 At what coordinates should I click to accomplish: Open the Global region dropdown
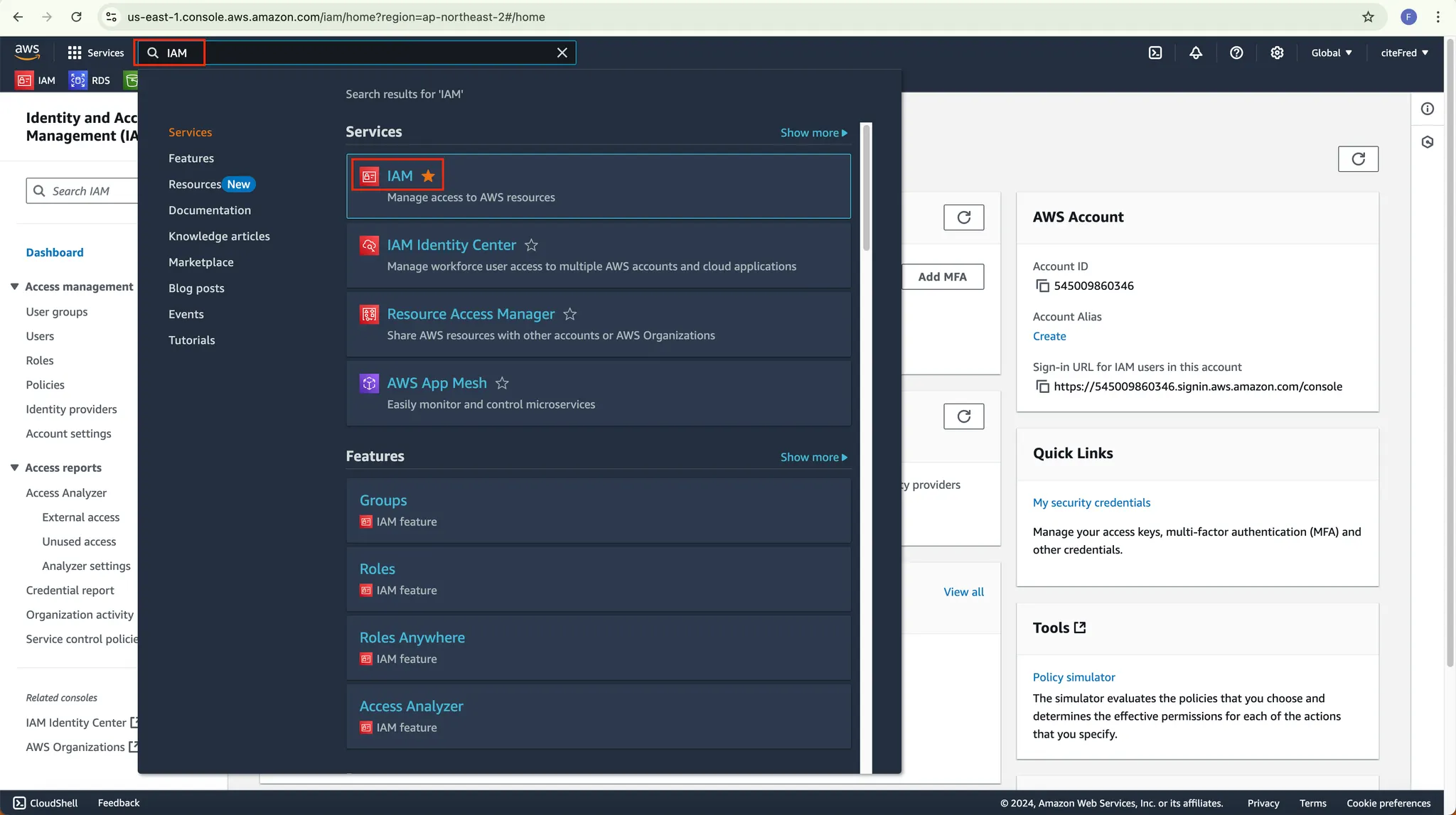click(x=1331, y=53)
